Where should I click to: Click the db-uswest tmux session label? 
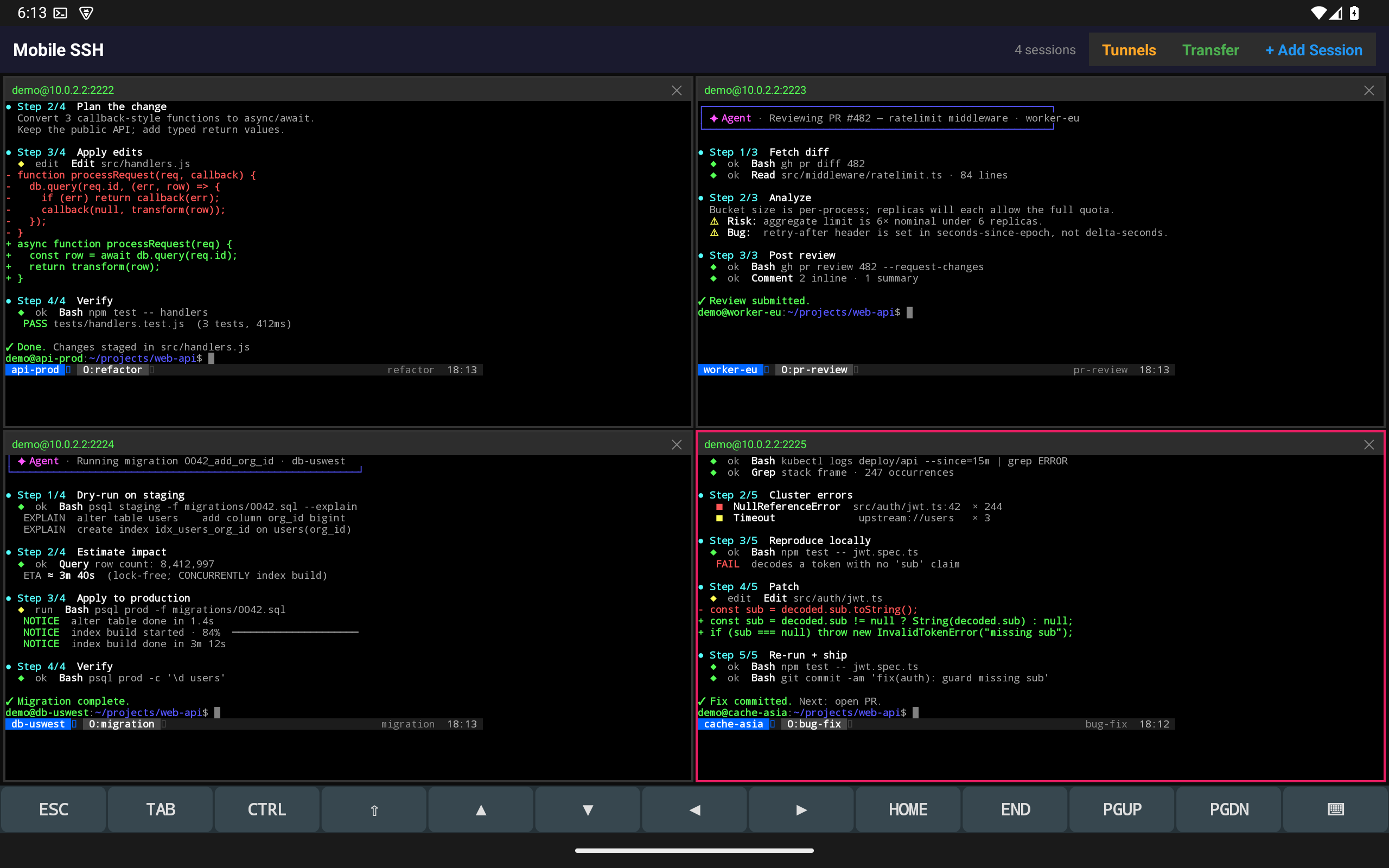(38, 724)
